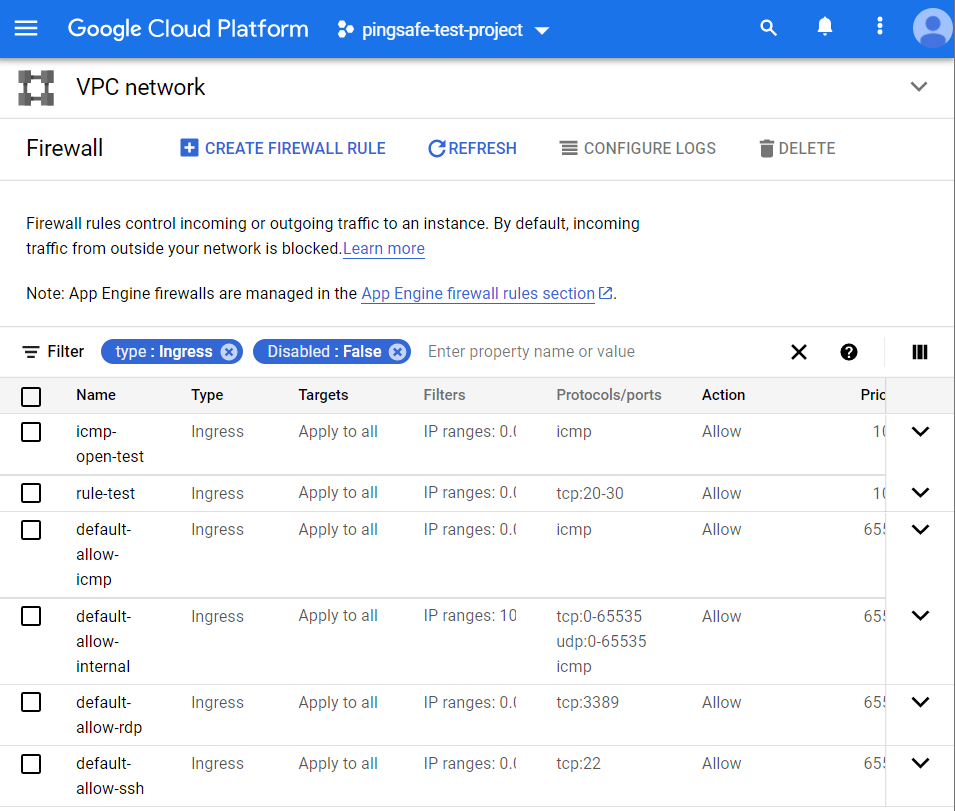Toggle the select-all checkbox in header
The height and width of the screenshot is (811, 955).
31,396
